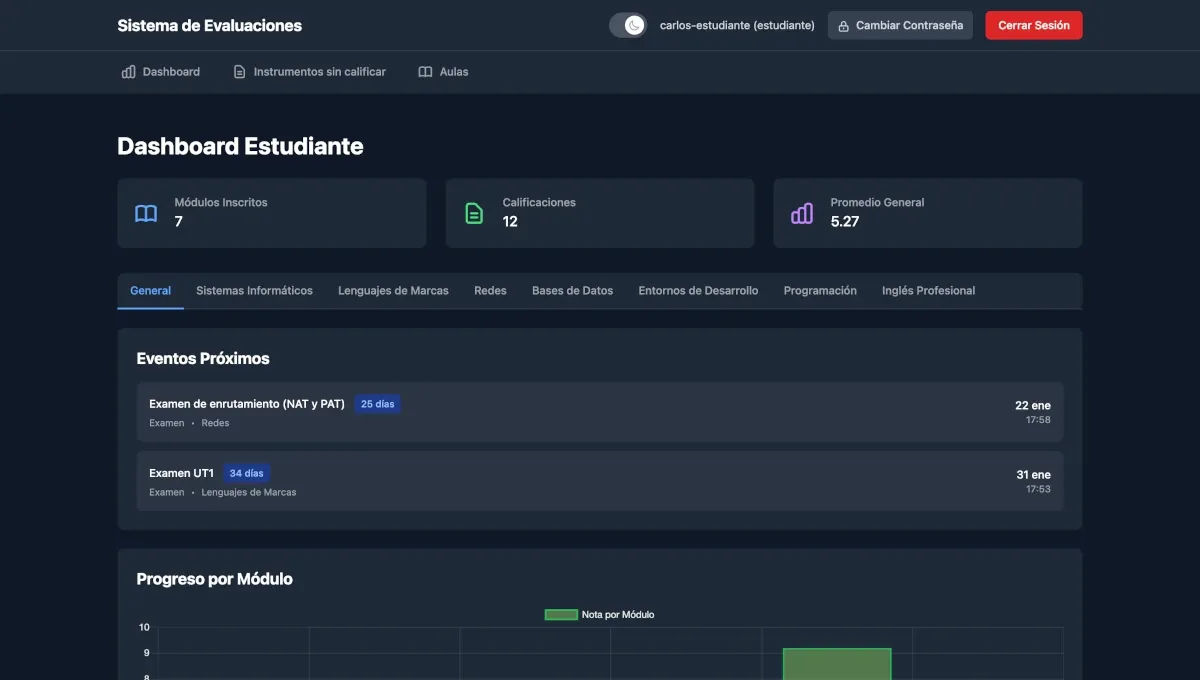Select the Dashboard bar-chart icon in navigation
Screen dimensions: 1200x680
tap(128, 71)
